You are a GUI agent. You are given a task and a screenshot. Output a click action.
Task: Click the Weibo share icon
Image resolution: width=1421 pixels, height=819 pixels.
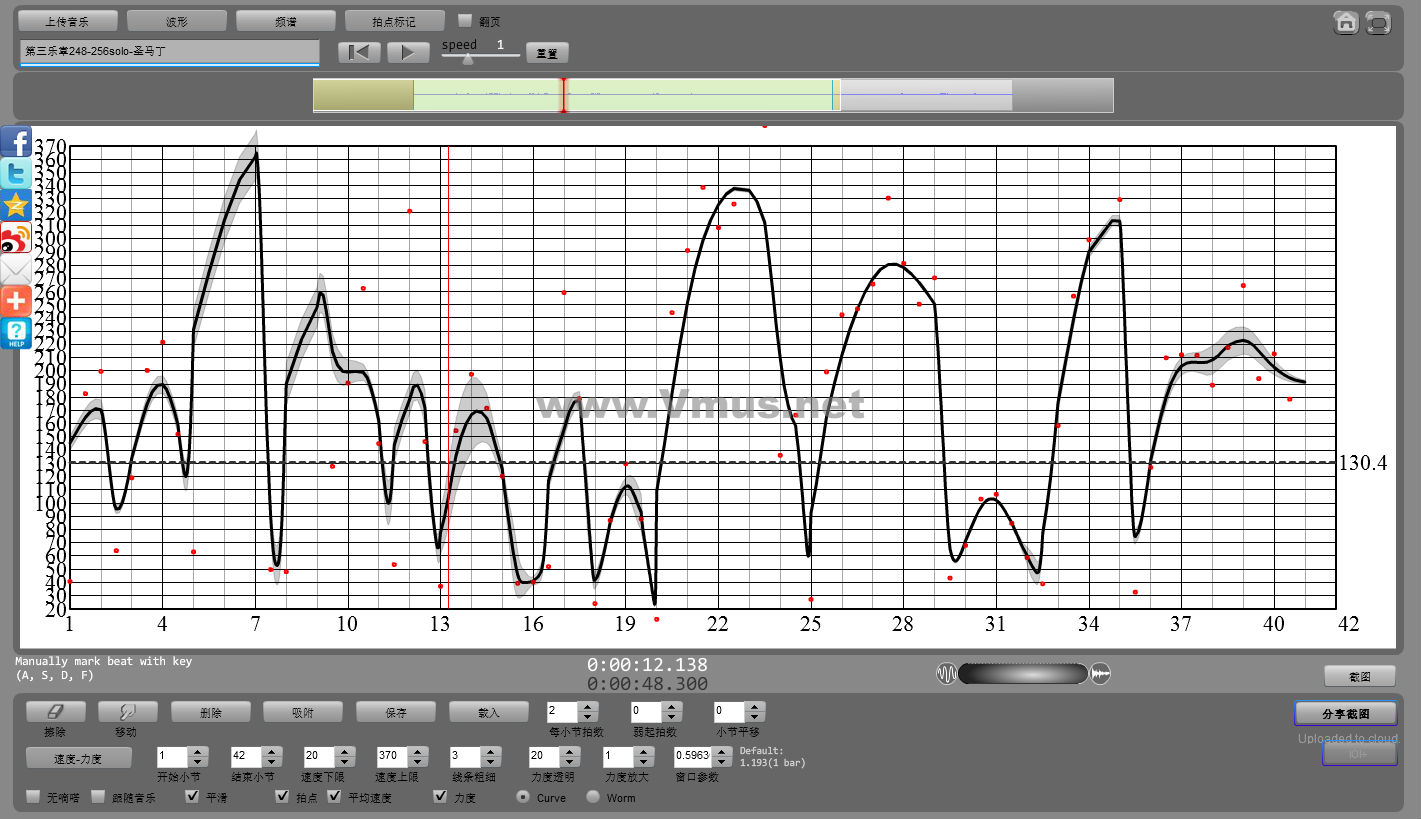click(16, 238)
